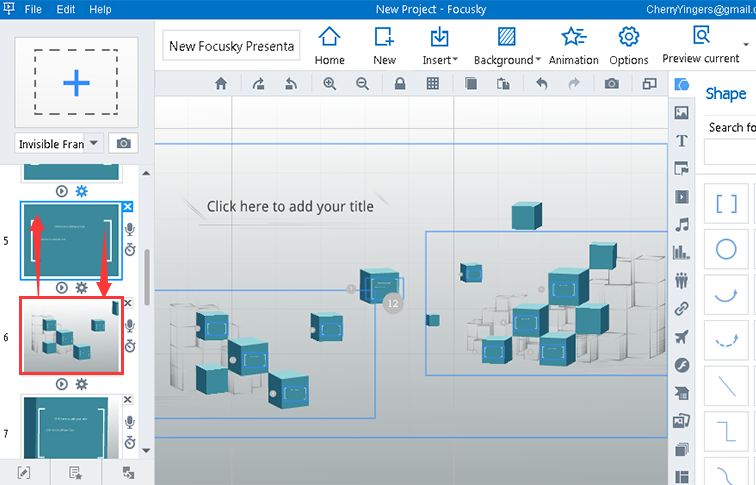
Task: Take a snapshot with toolbar camera icon
Action: 612,84
